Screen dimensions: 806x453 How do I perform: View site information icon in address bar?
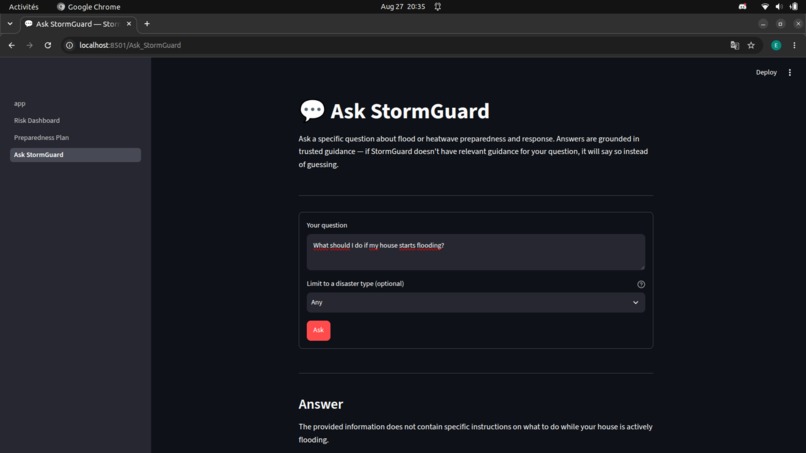pos(69,45)
